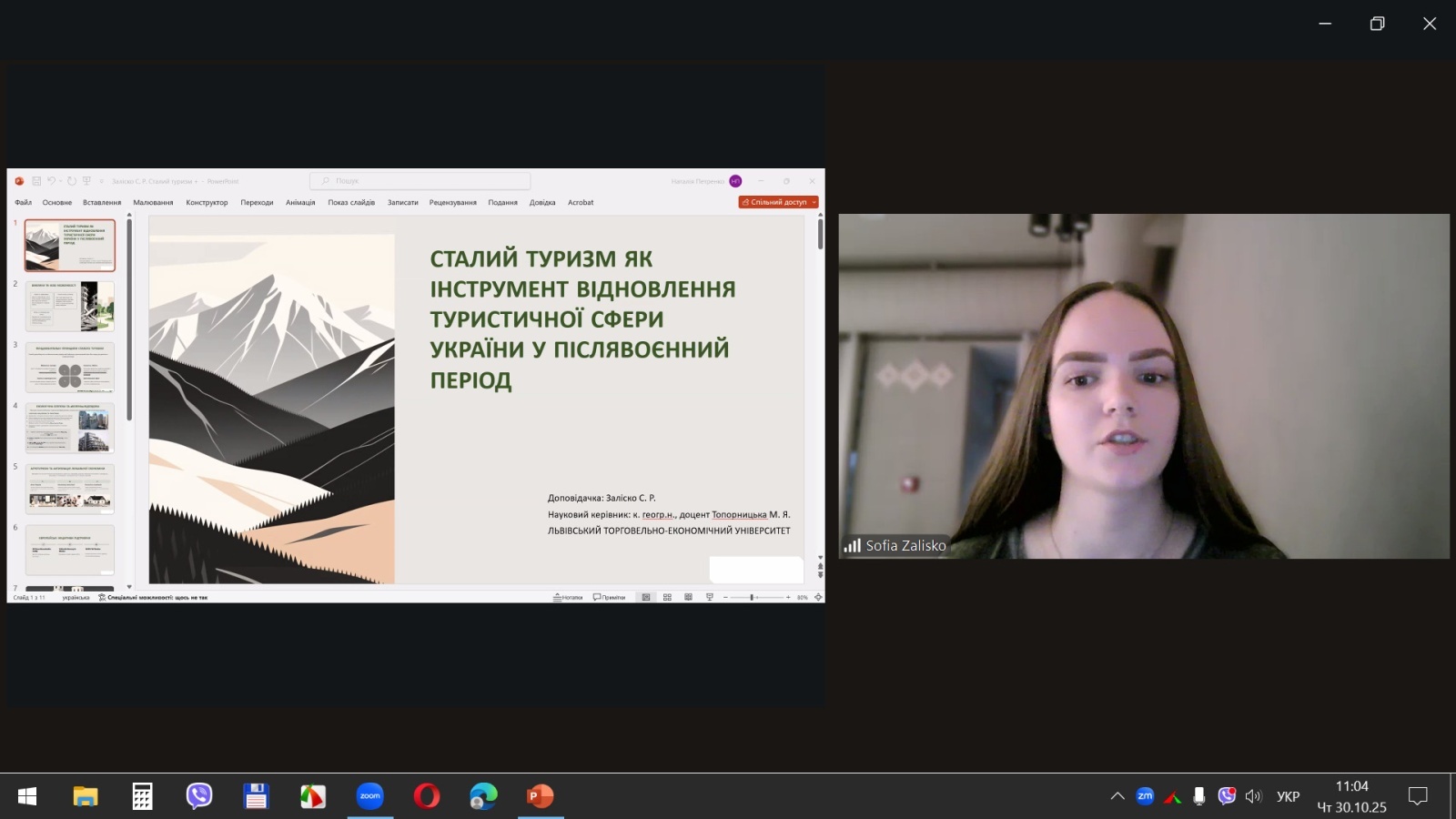Image resolution: width=1456 pixels, height=819 pixels.
Task: Select slide 3 thumbnail in the slide panel
Action: pos(70,367)
